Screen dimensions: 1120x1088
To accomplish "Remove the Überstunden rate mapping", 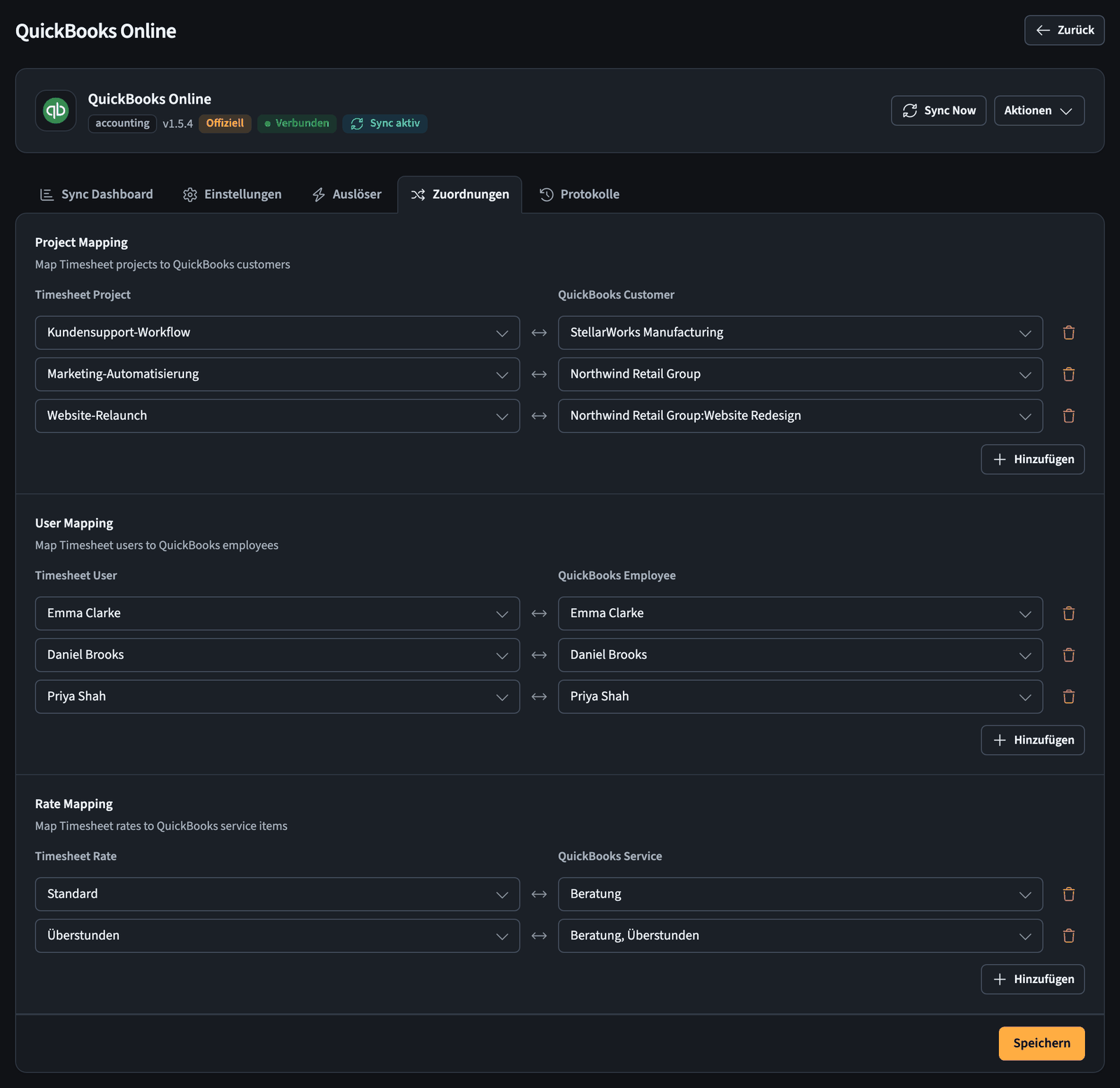I will 1068,935.
